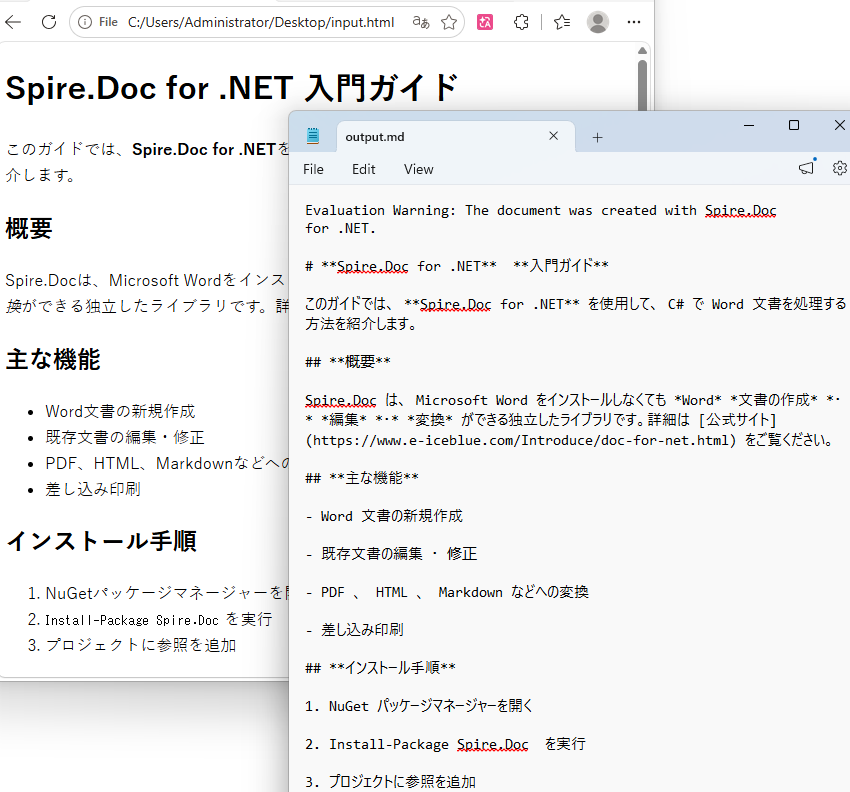Click the scroll up arrow in browser
The image size is (850, 792).
642,50
